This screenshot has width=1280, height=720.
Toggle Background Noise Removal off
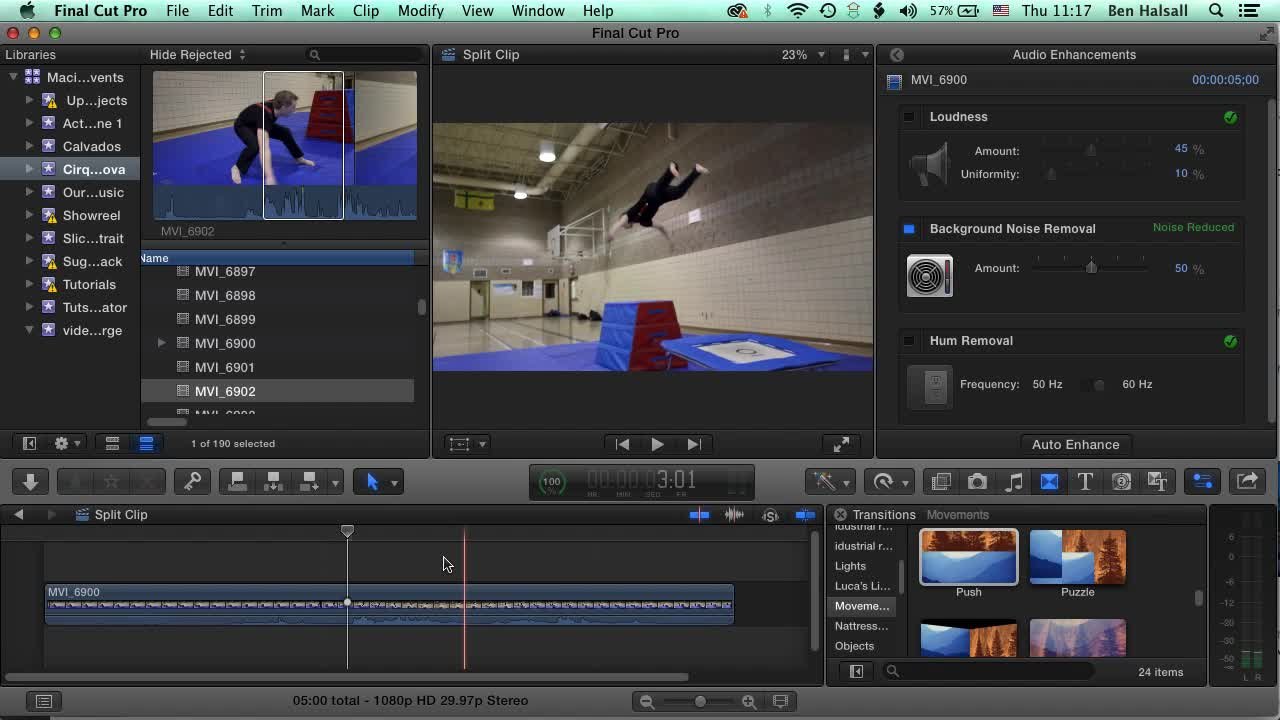(x=908, y=229)
